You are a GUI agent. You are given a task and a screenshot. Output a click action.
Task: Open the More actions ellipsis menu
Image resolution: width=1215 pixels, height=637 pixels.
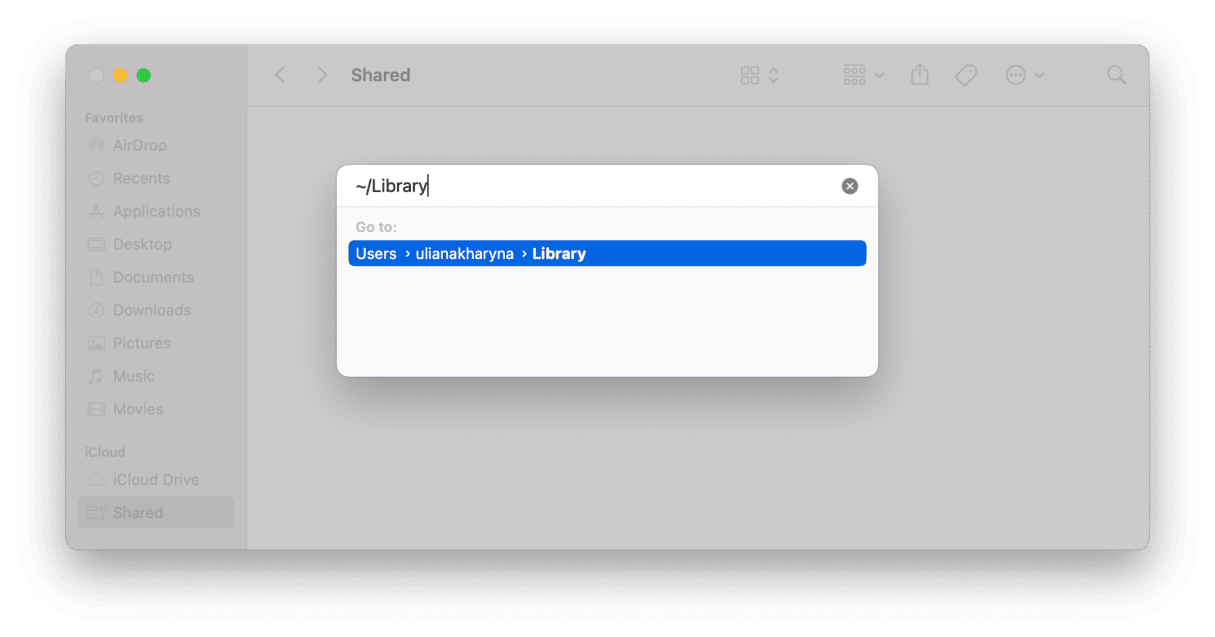tap(1025, 75)
